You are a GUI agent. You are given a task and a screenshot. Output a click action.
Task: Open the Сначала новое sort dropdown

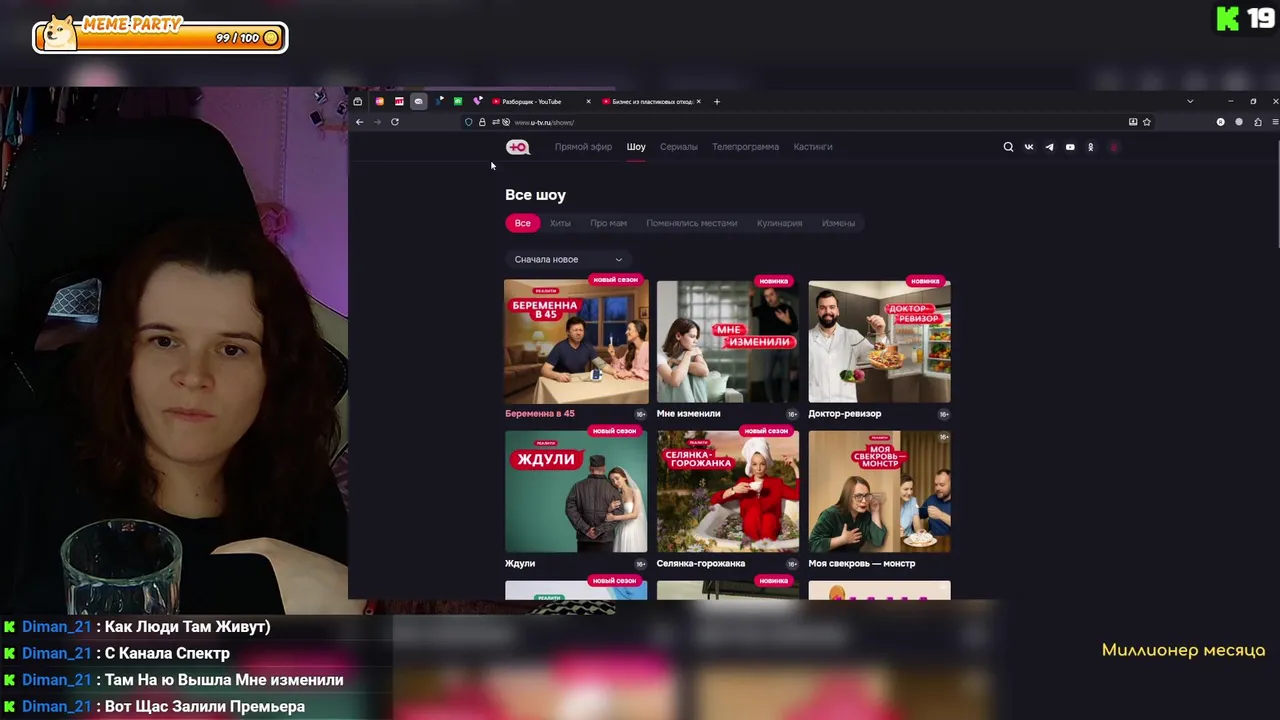[568, 259]
